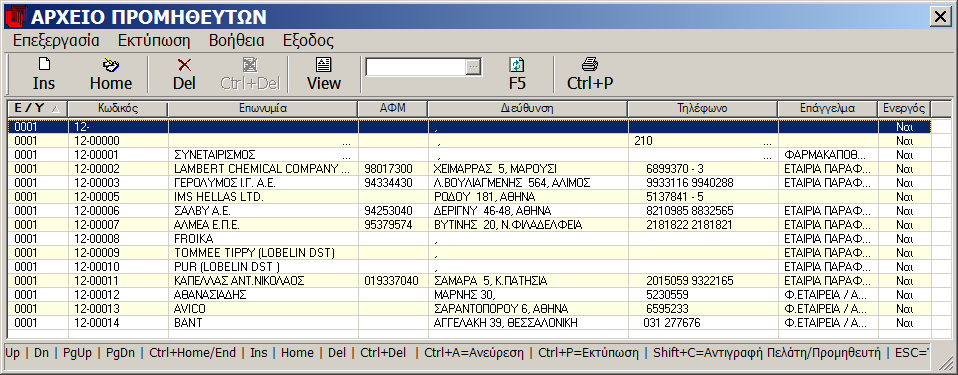
Task: Select ΚΑΠΕΛΛΑΣ ΑΝΤ.ΝΙΚΟΛΑΟΣ supplier
Action: click(469, 281)
